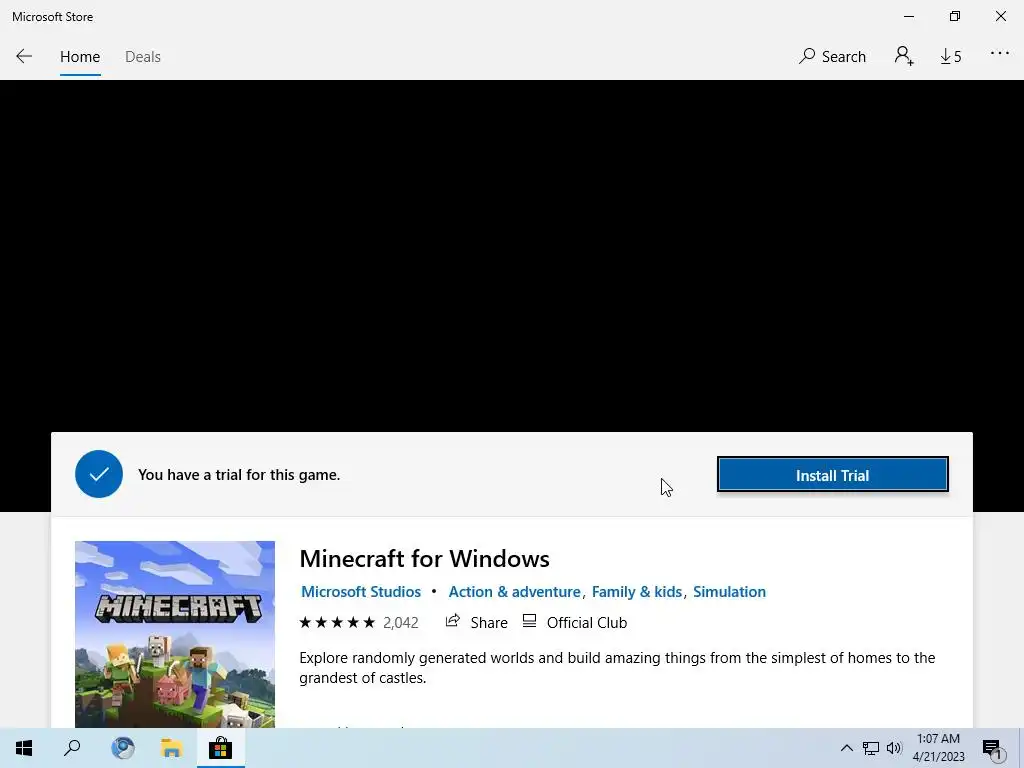The height and width of the screenshot is (768, 1024).
Task: Open Family & kids category
Action: click(x=637, y=592)
